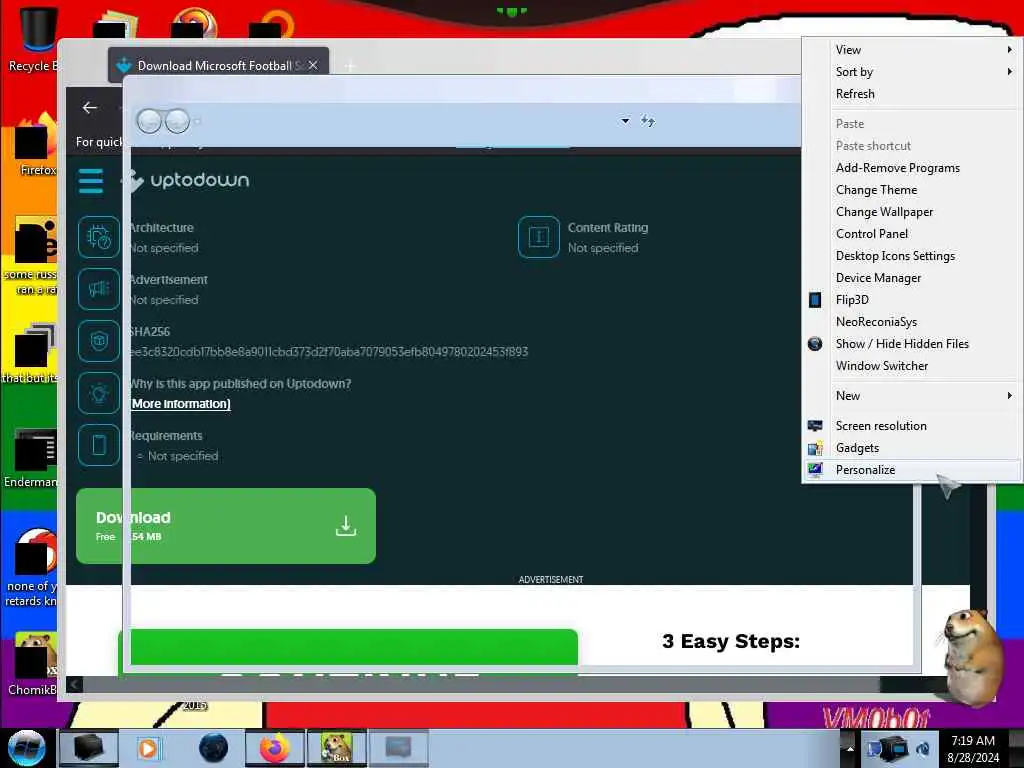Click the browser back arrow

coord(90,108)
